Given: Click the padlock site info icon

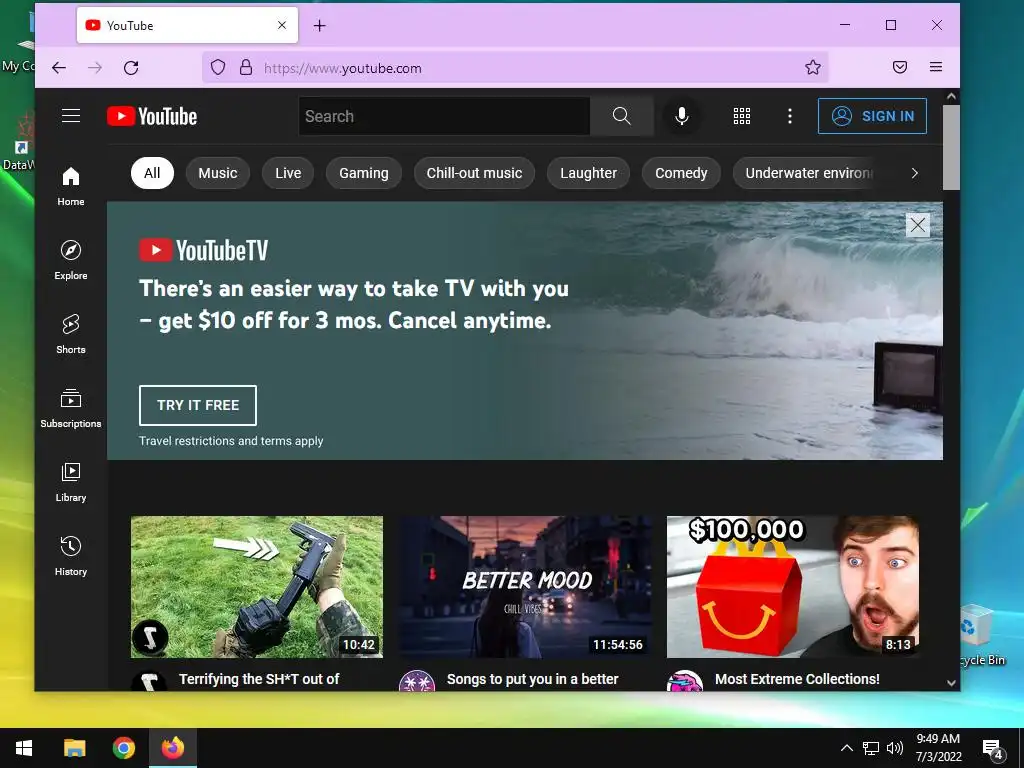Looking at the screenshot, I should click(x=246, y=67).
